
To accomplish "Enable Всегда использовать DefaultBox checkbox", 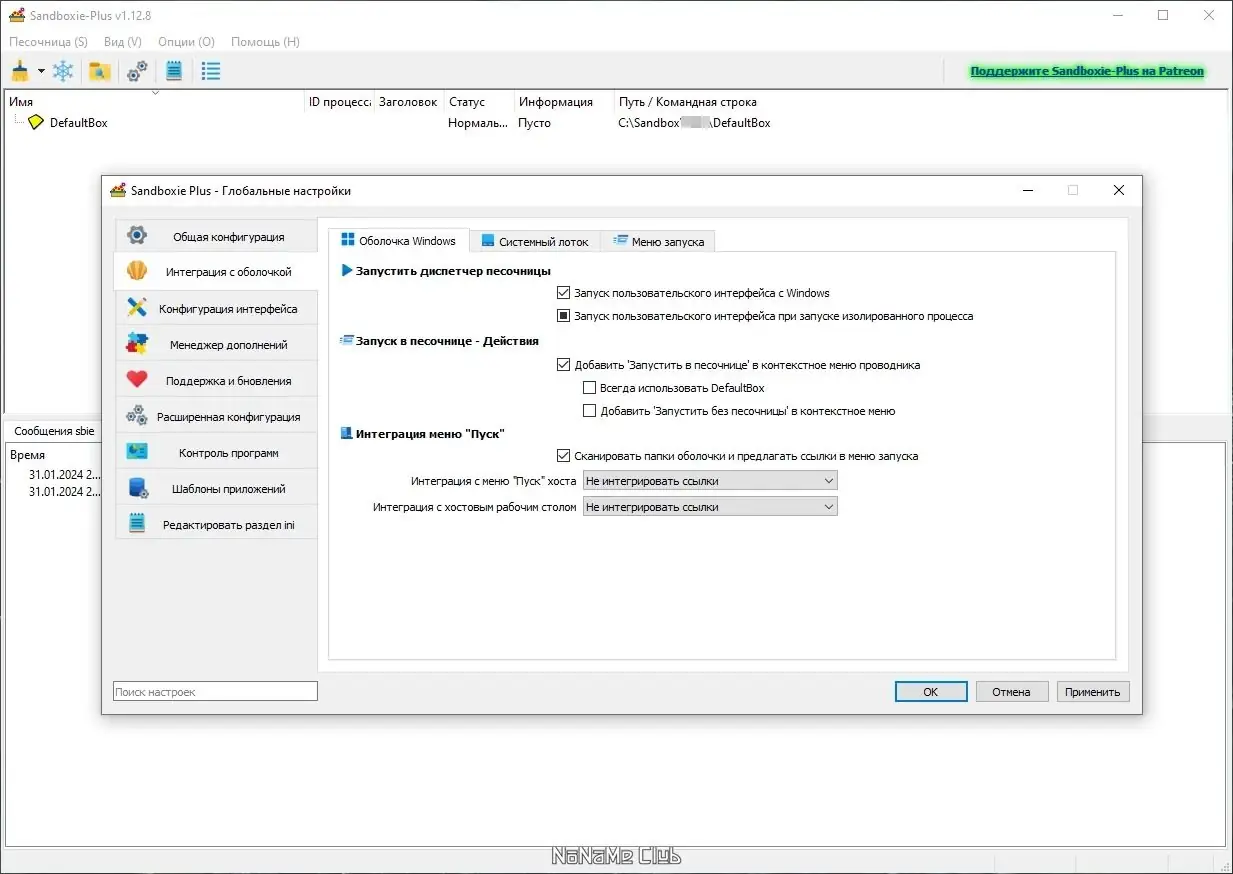I will click(589, 388).
